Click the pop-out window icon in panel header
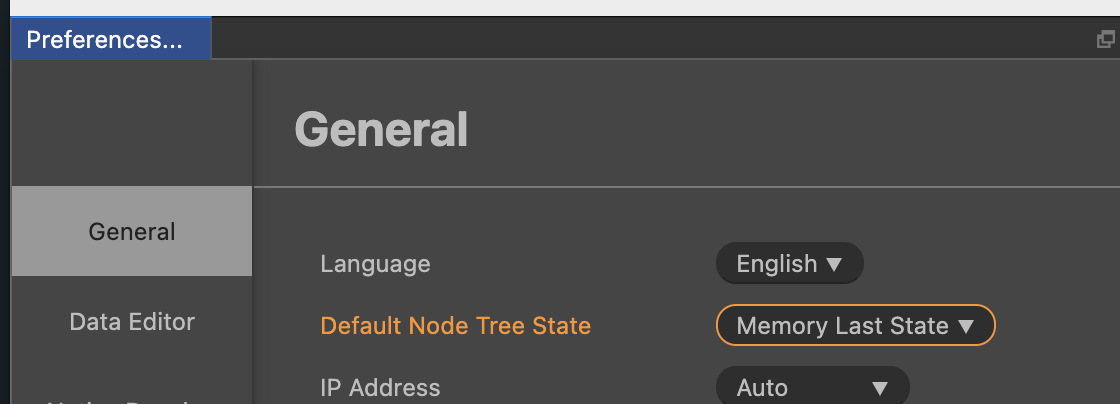Viewport: 1120px width, 404px height. click(x=1105, y=40)
